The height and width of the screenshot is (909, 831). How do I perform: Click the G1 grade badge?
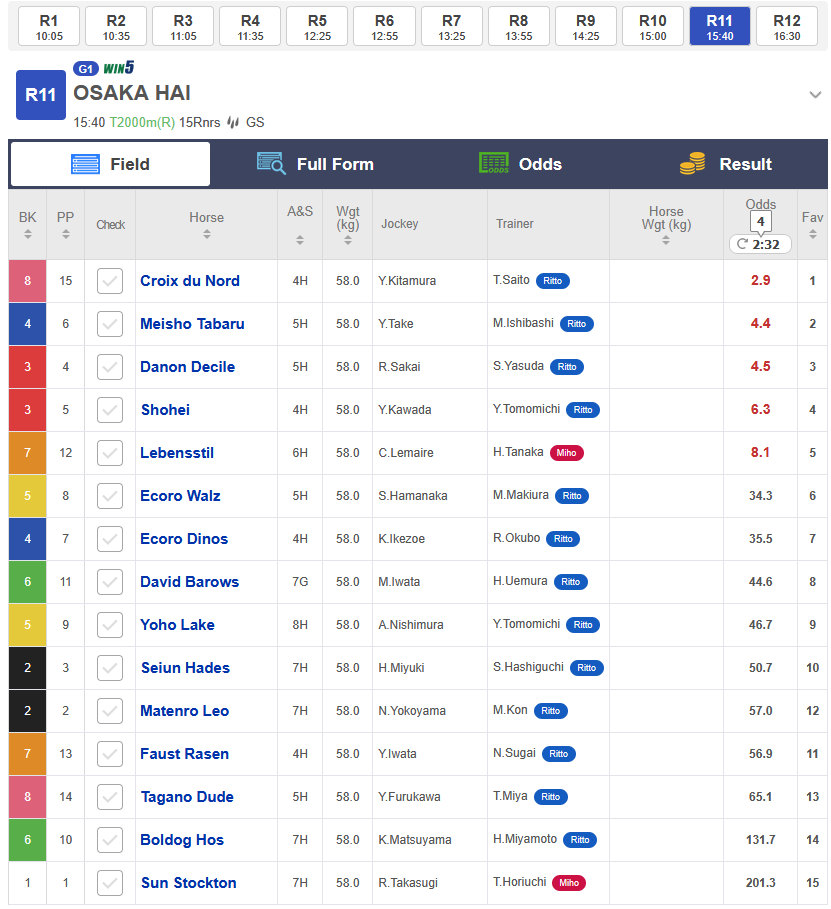coord(86,68)
